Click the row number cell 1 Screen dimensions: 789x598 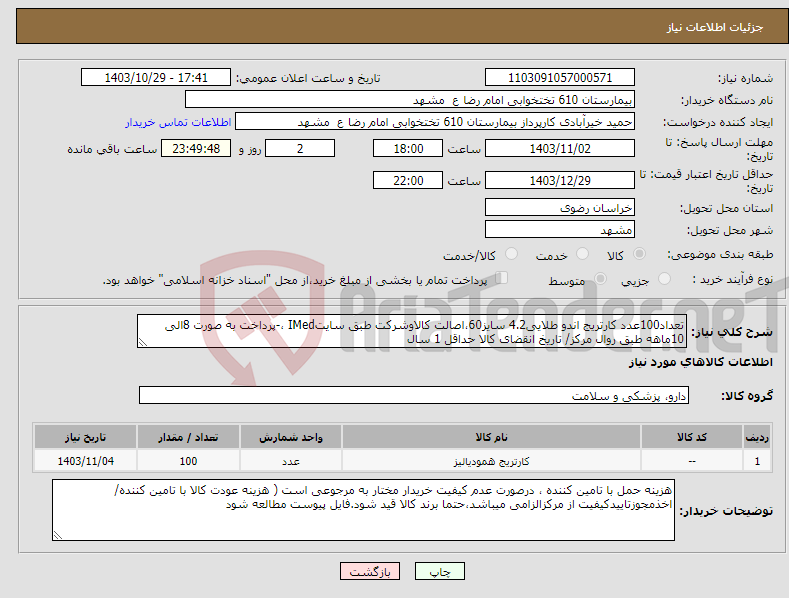click(x=757, y=461)
